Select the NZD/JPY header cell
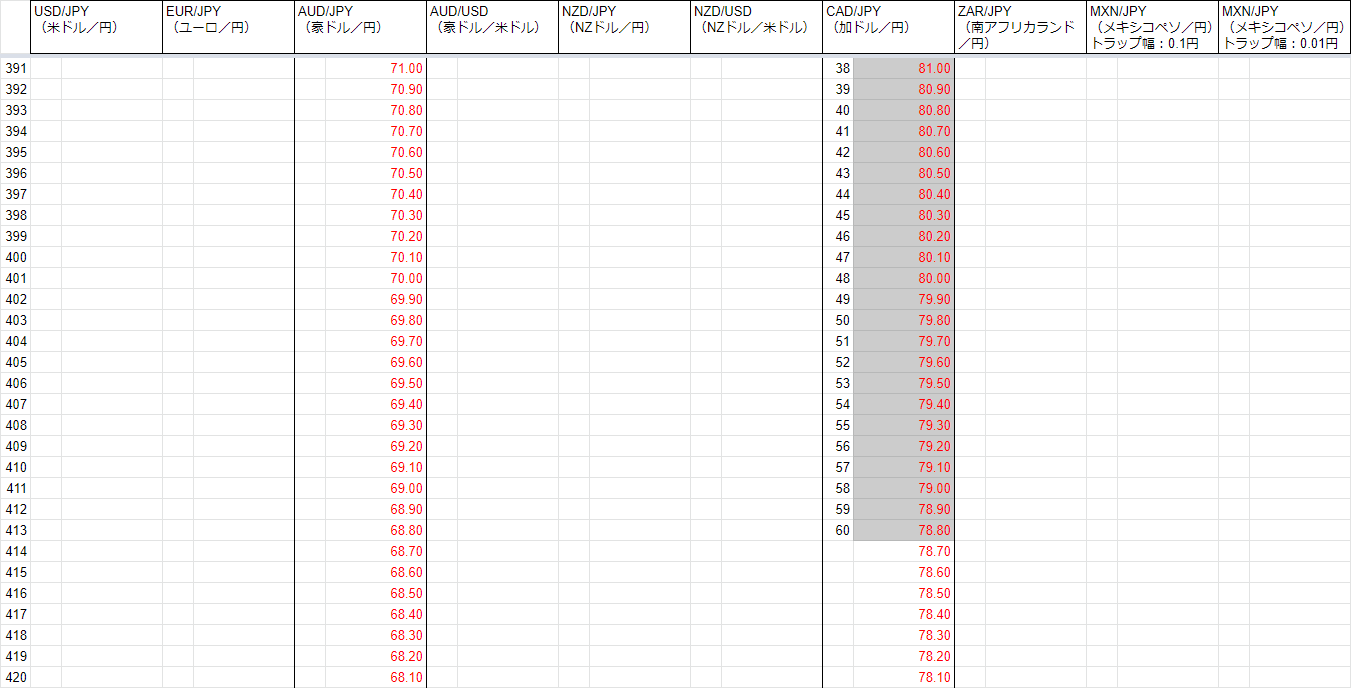Screen dimensions: 1351x688 point(624,27)
